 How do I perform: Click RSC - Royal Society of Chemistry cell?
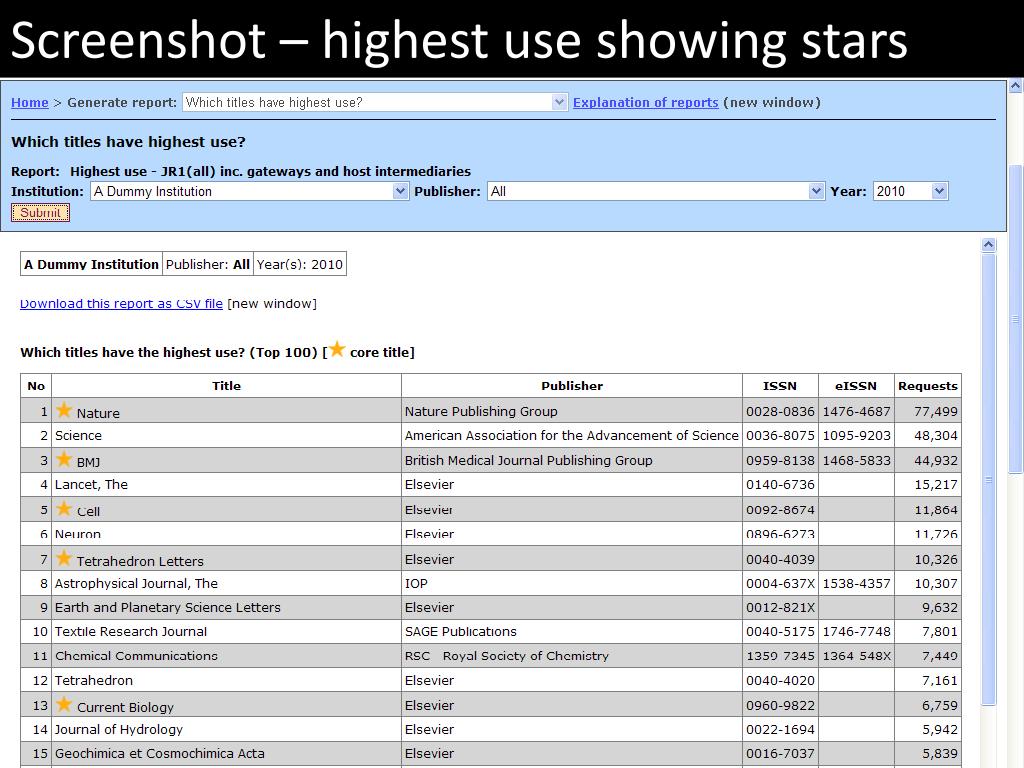point(572,656)
